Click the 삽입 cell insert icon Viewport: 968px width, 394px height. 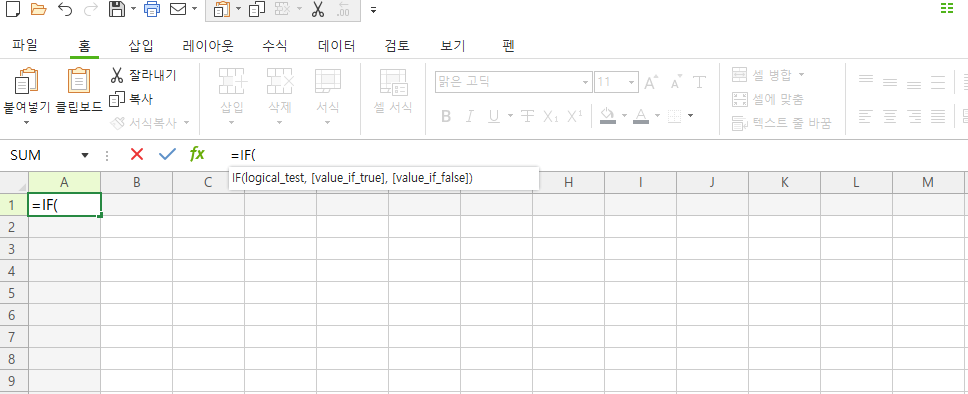pos(232,81)
